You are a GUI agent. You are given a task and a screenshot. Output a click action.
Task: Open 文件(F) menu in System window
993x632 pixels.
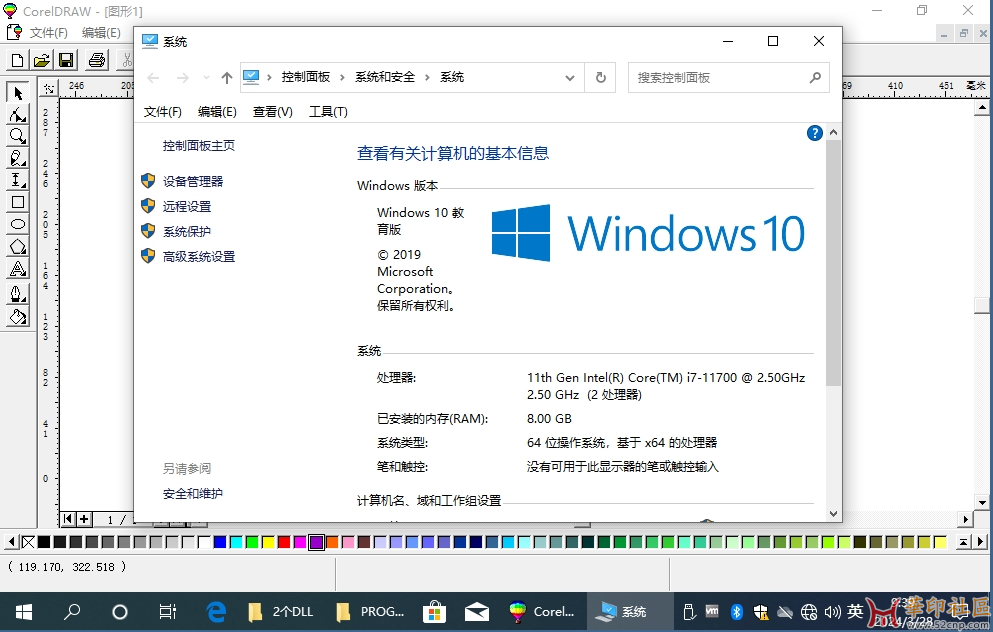(162, 112)
